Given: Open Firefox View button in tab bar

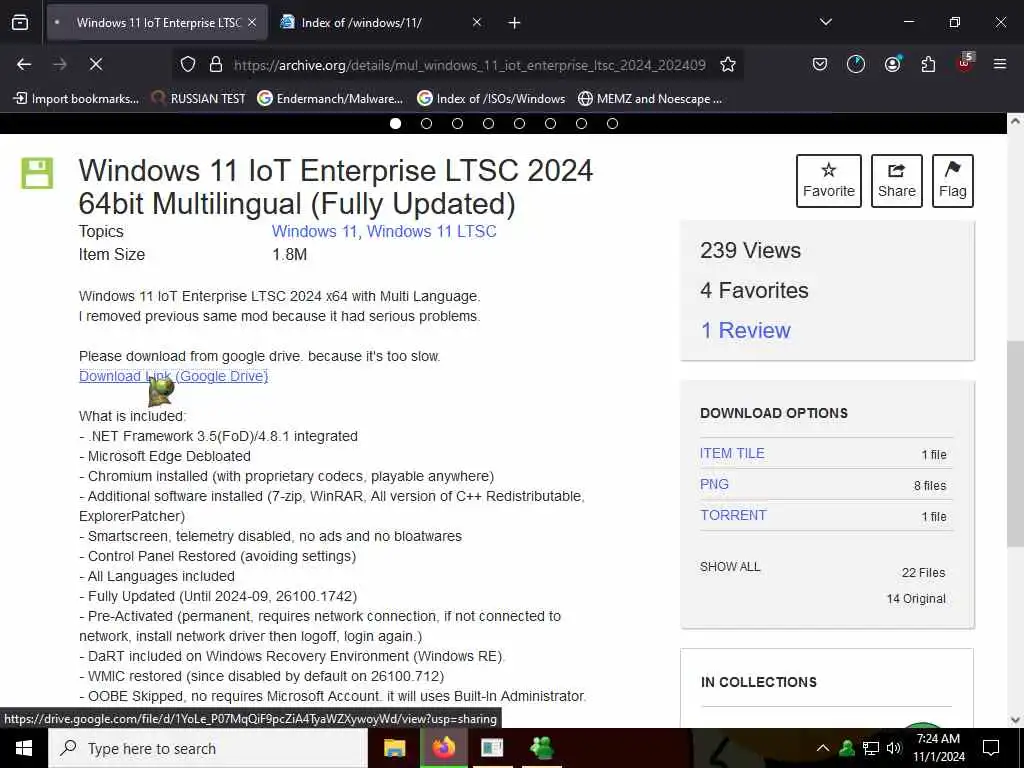Looking at the screenshot, I should point(20,23).
